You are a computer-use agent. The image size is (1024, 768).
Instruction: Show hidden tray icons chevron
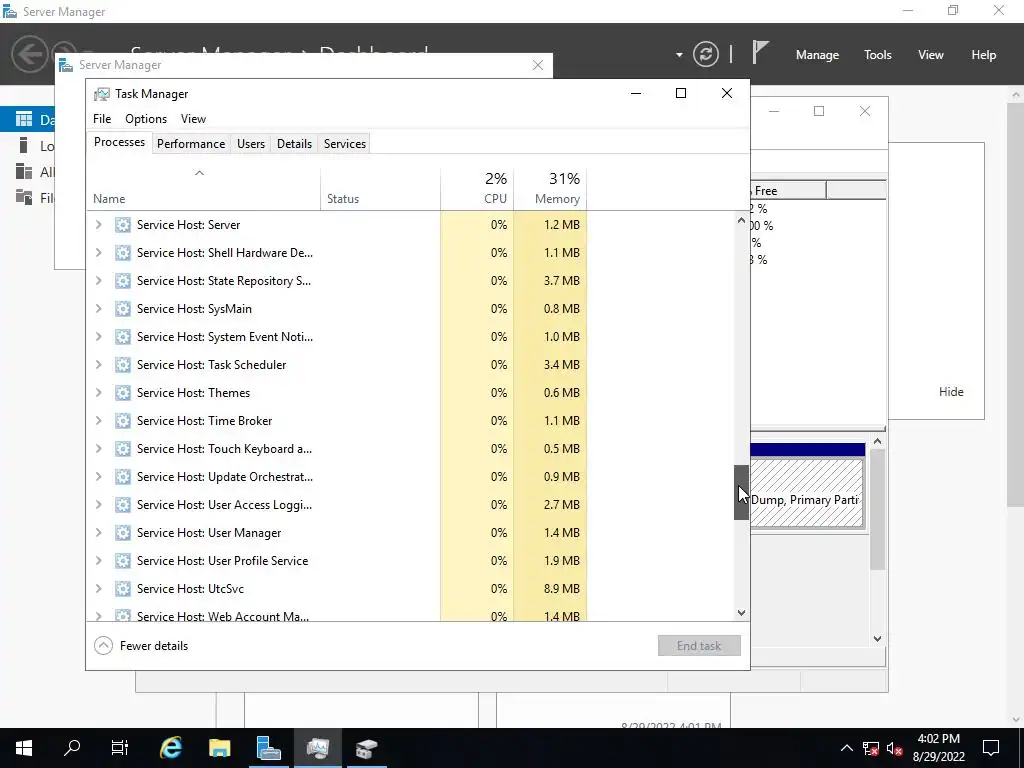click(x=846, y=748)
